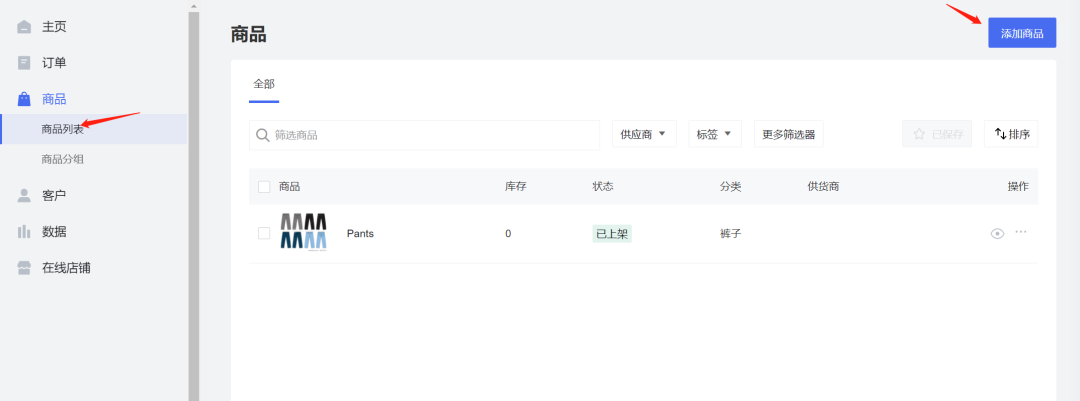Click the magnifier icon in search box

click(x=262, y=135)
